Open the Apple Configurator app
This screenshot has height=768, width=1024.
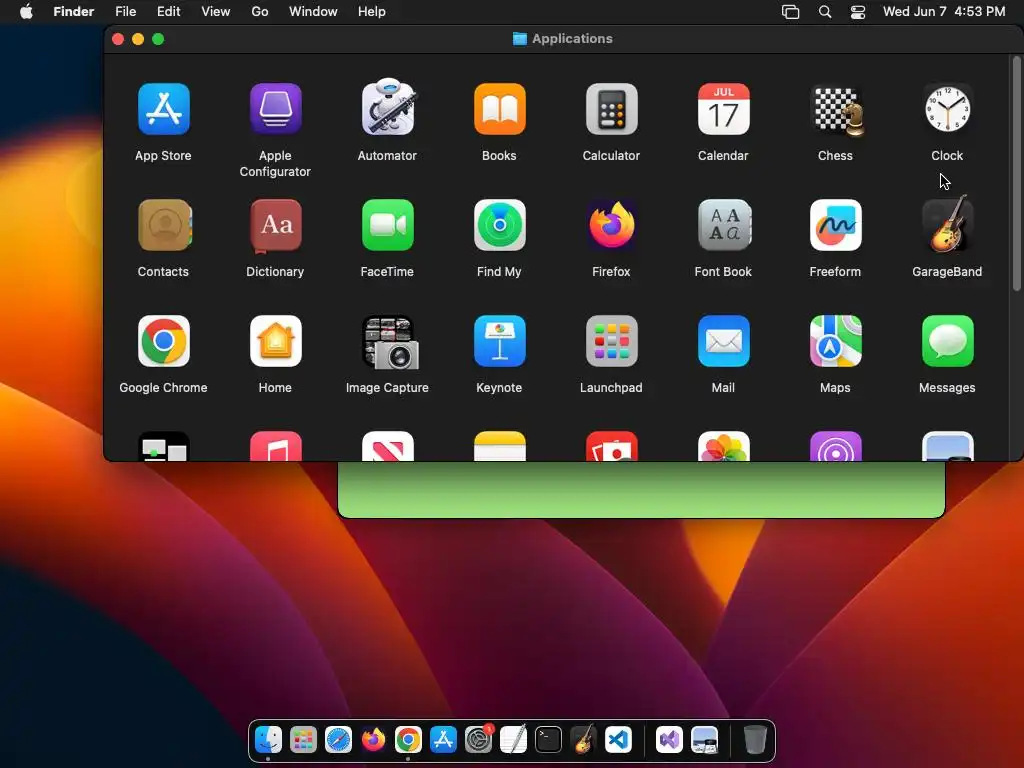coord(276,109)
